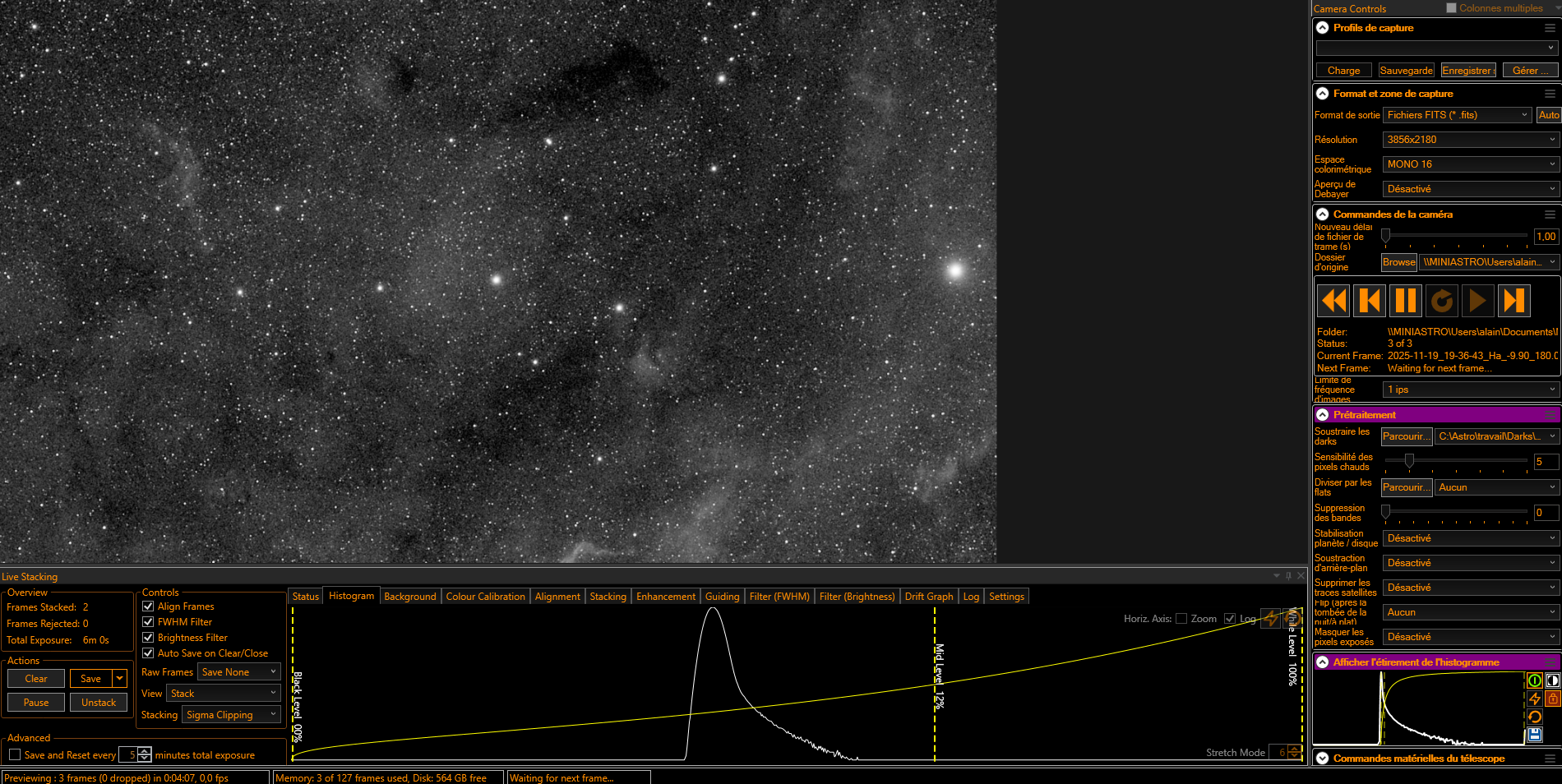Pause the folder monitor playback

tap(1406, 301)
